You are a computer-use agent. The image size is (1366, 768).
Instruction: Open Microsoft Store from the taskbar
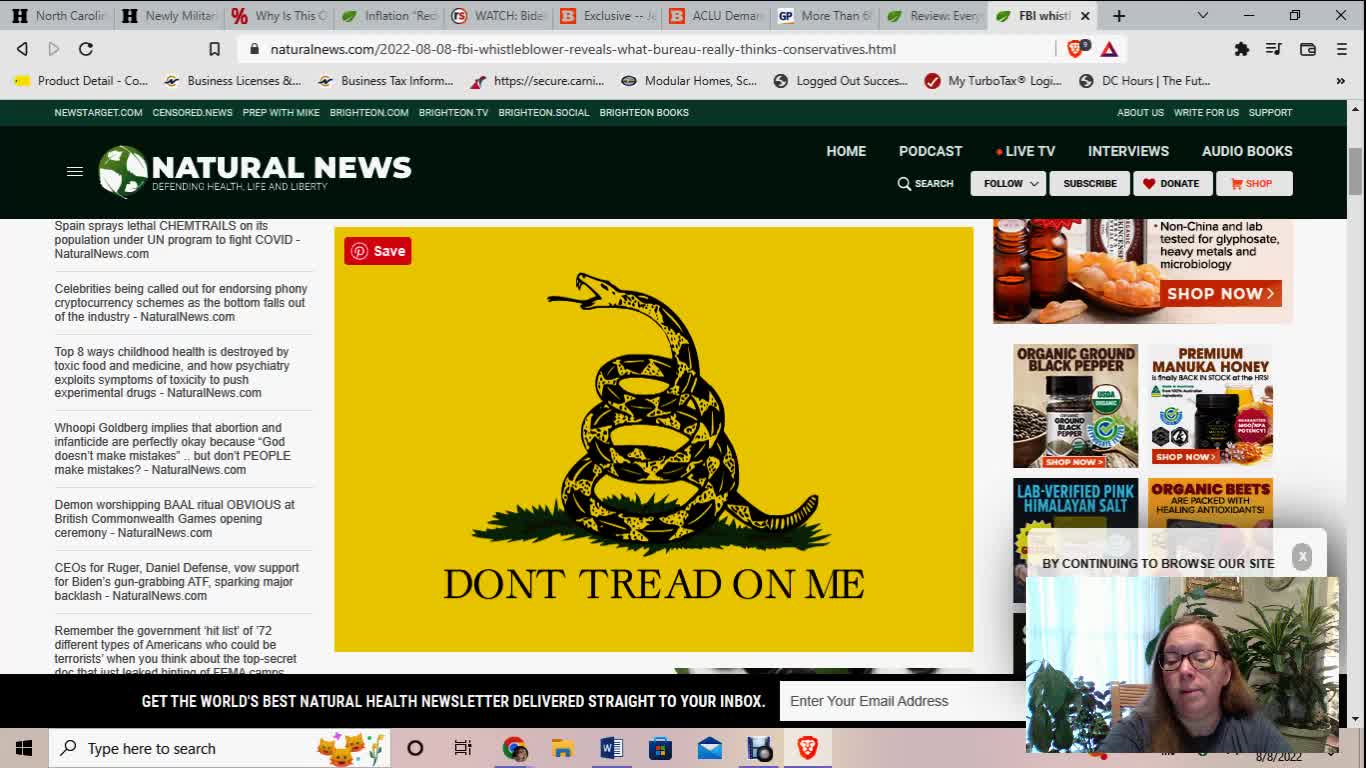(x=660, y=748)
